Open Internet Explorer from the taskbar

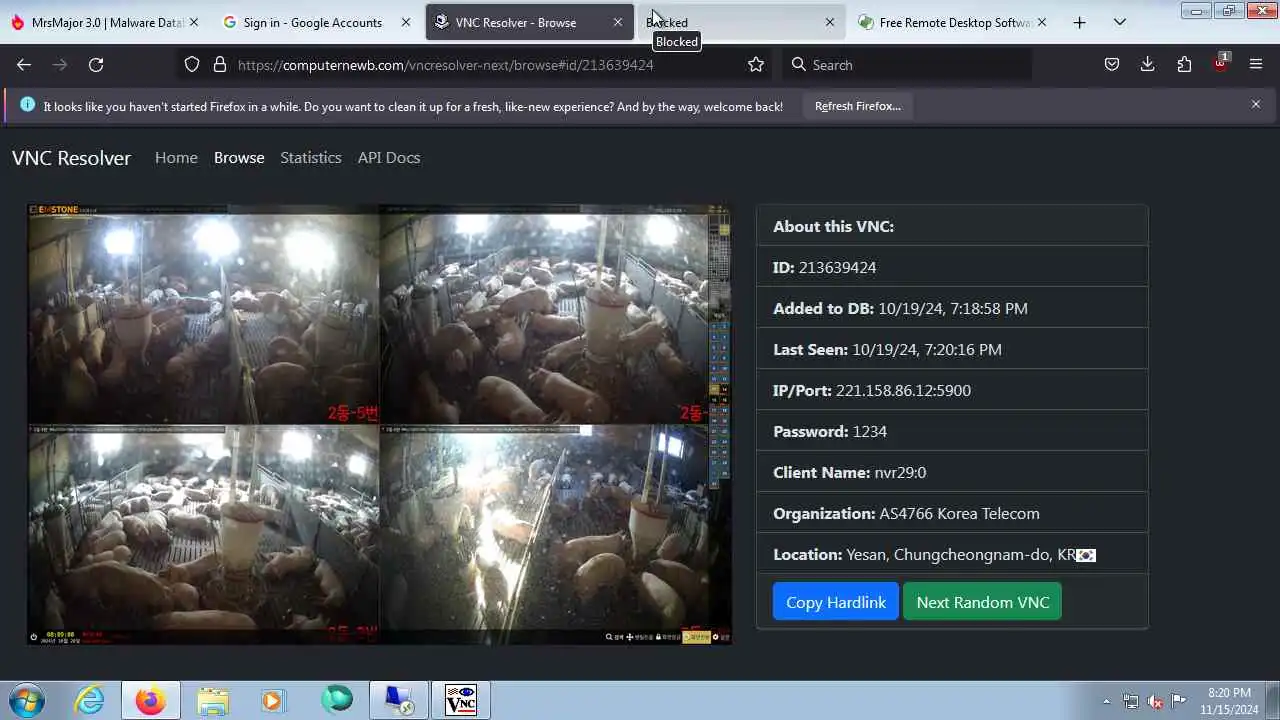[x=90, y=700]
